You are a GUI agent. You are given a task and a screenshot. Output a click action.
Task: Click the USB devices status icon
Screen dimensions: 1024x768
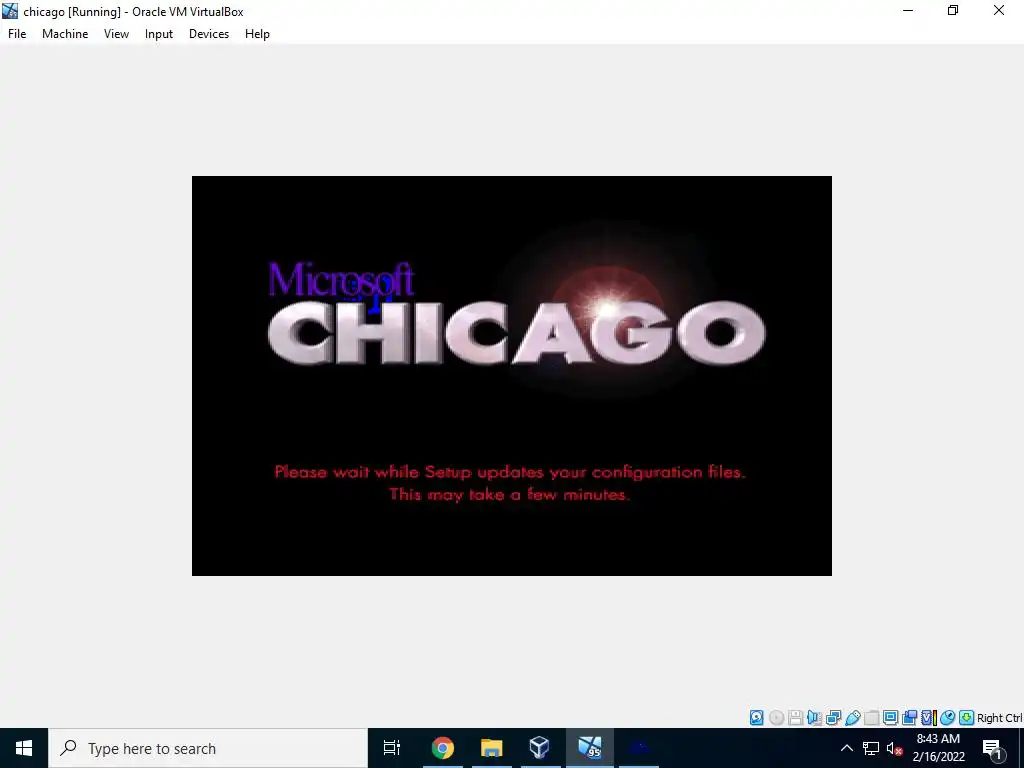[853, 718]
